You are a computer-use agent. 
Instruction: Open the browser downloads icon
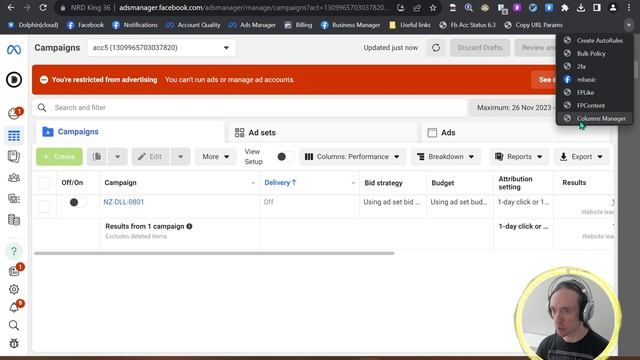(581, 8)
